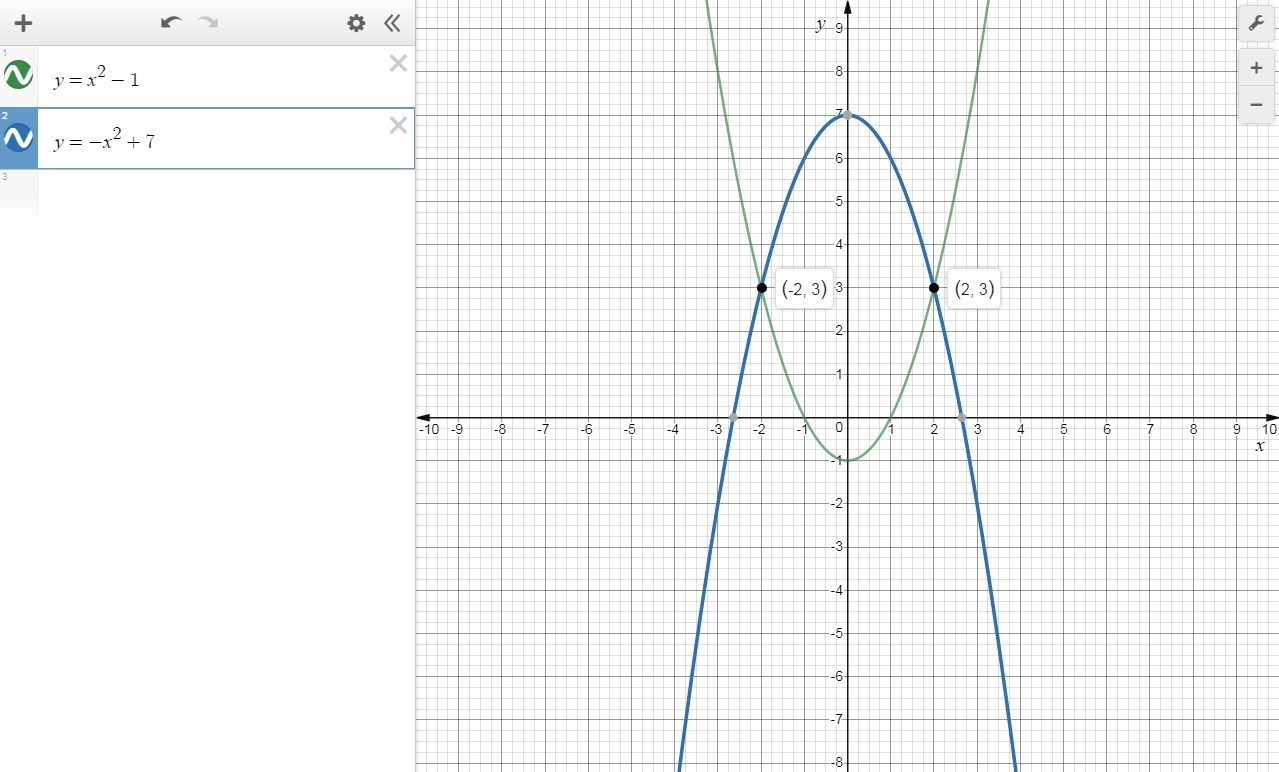Click into expression y = x² − 1

(x=225, y=77)
